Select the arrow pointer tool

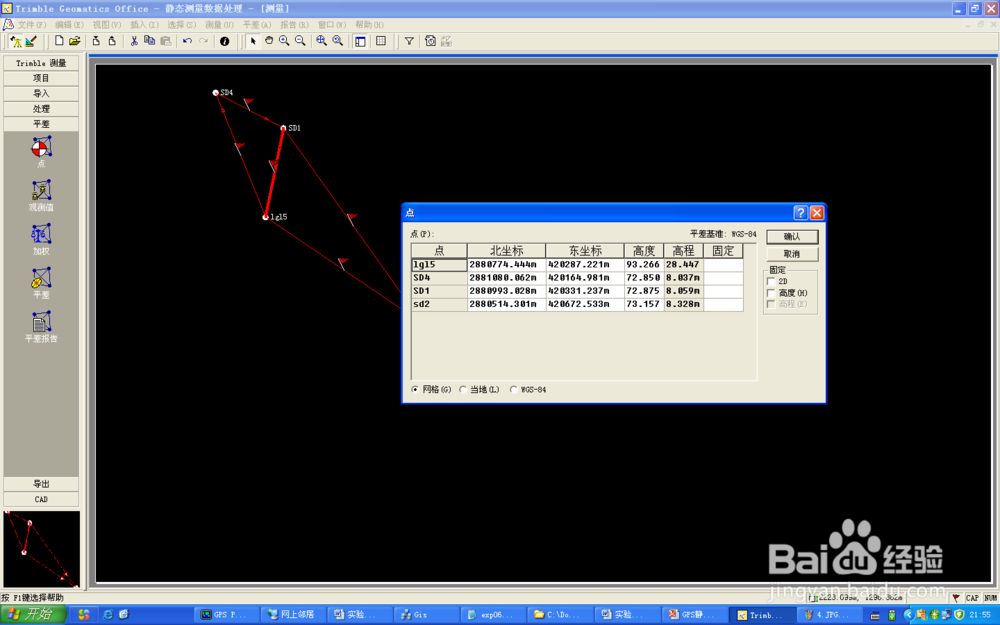[x=253, y=41]
